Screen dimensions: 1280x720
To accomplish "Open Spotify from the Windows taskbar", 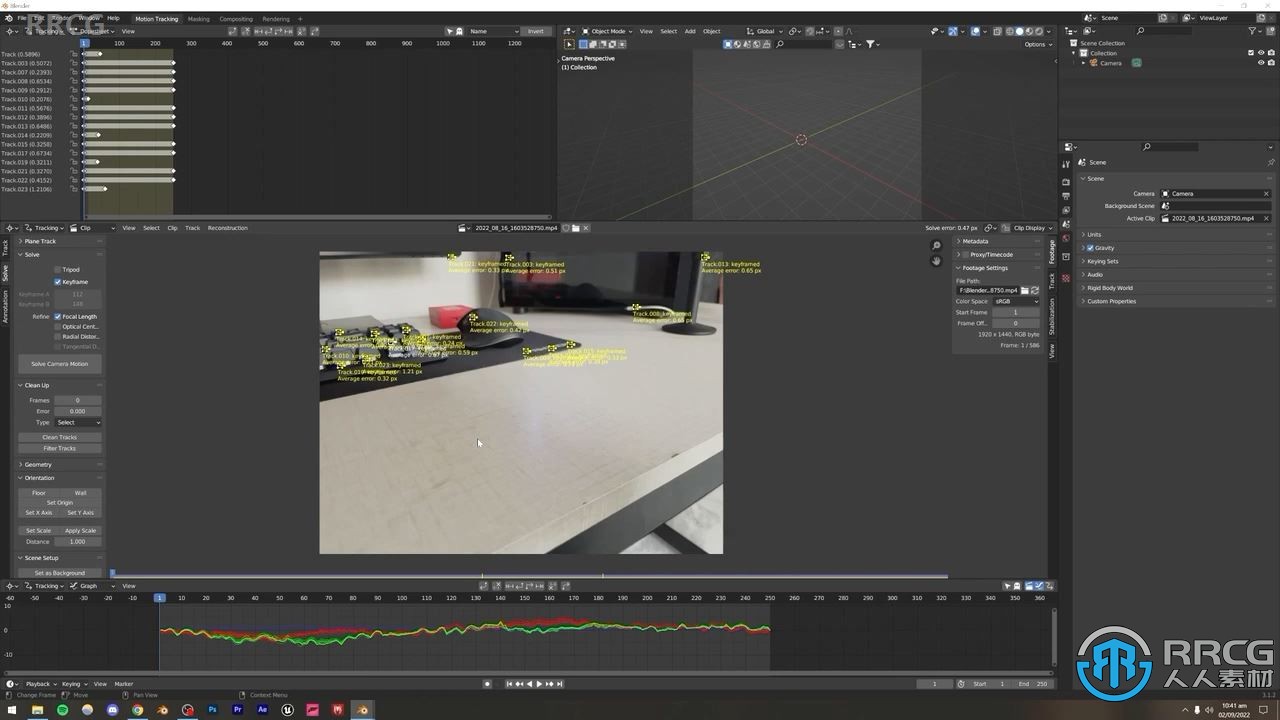I will 62,710.
